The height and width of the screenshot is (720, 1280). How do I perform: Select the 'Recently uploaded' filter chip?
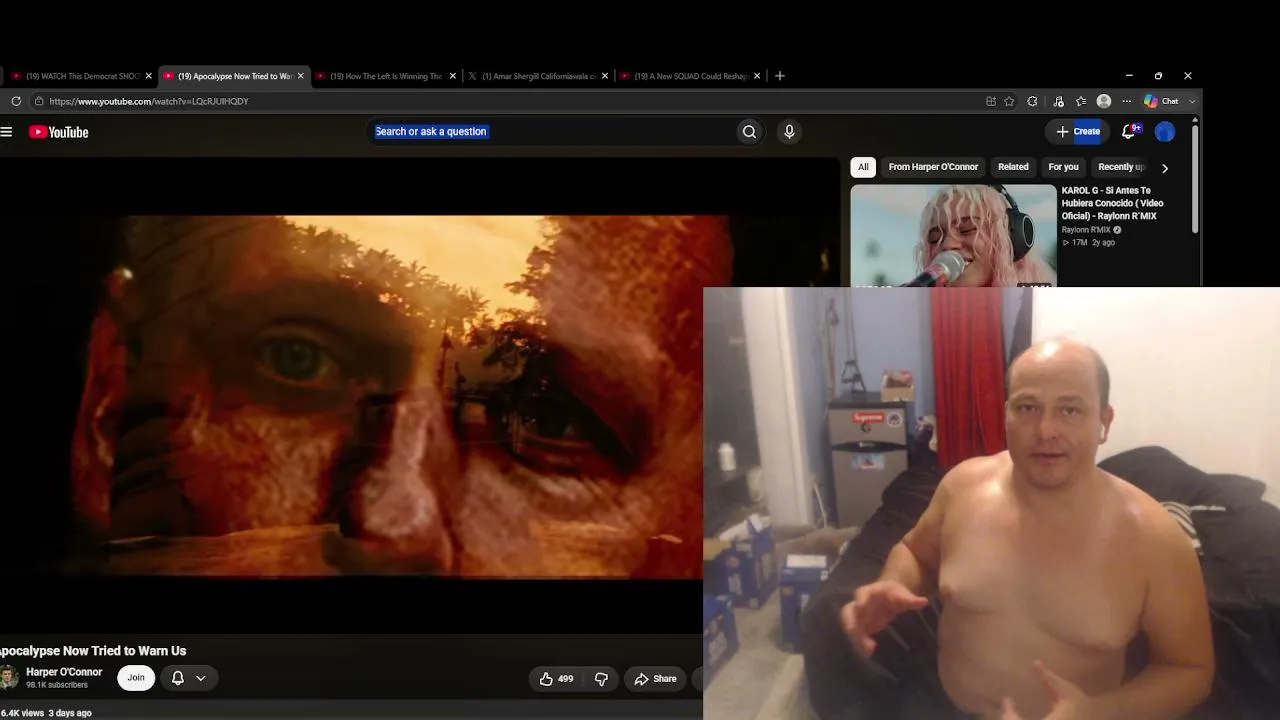1121,167
